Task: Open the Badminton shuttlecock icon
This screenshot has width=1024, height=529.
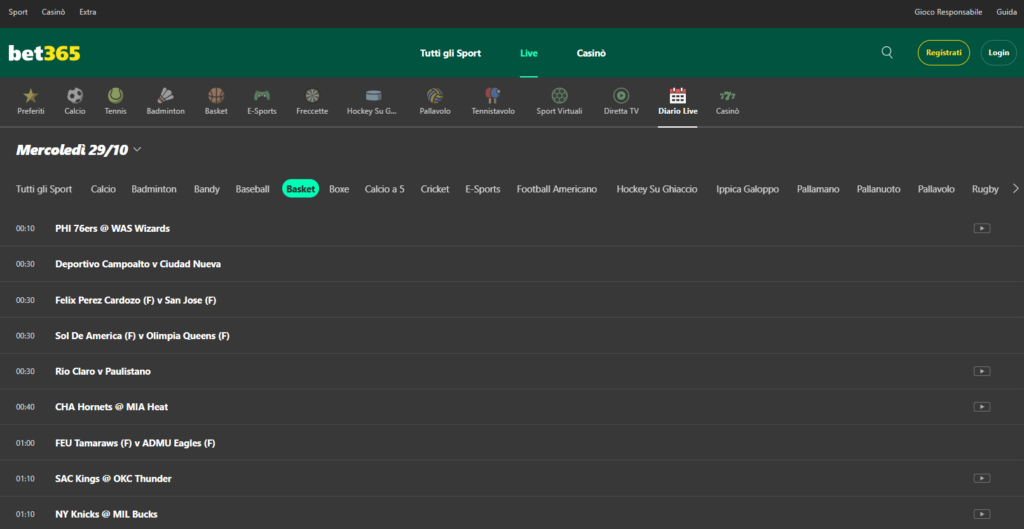Action: (165, 96)
